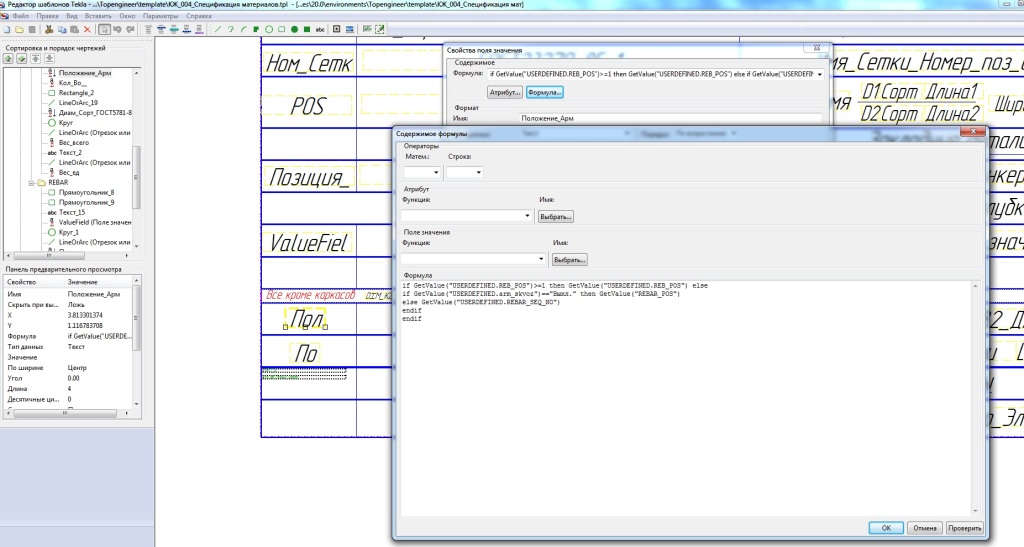Click the Проверить button
1024x547 pixels.
(965, 528)
